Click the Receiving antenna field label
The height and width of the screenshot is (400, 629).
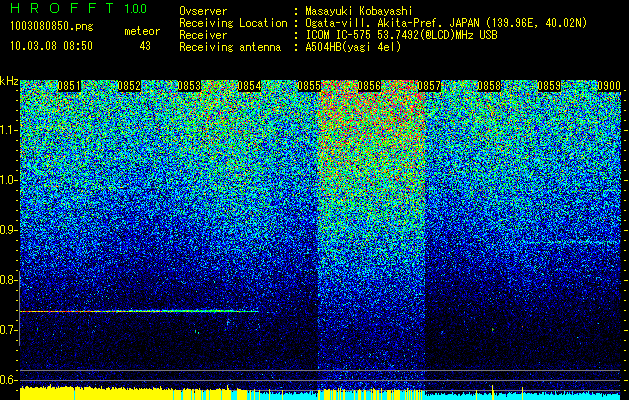pos(230,47)
